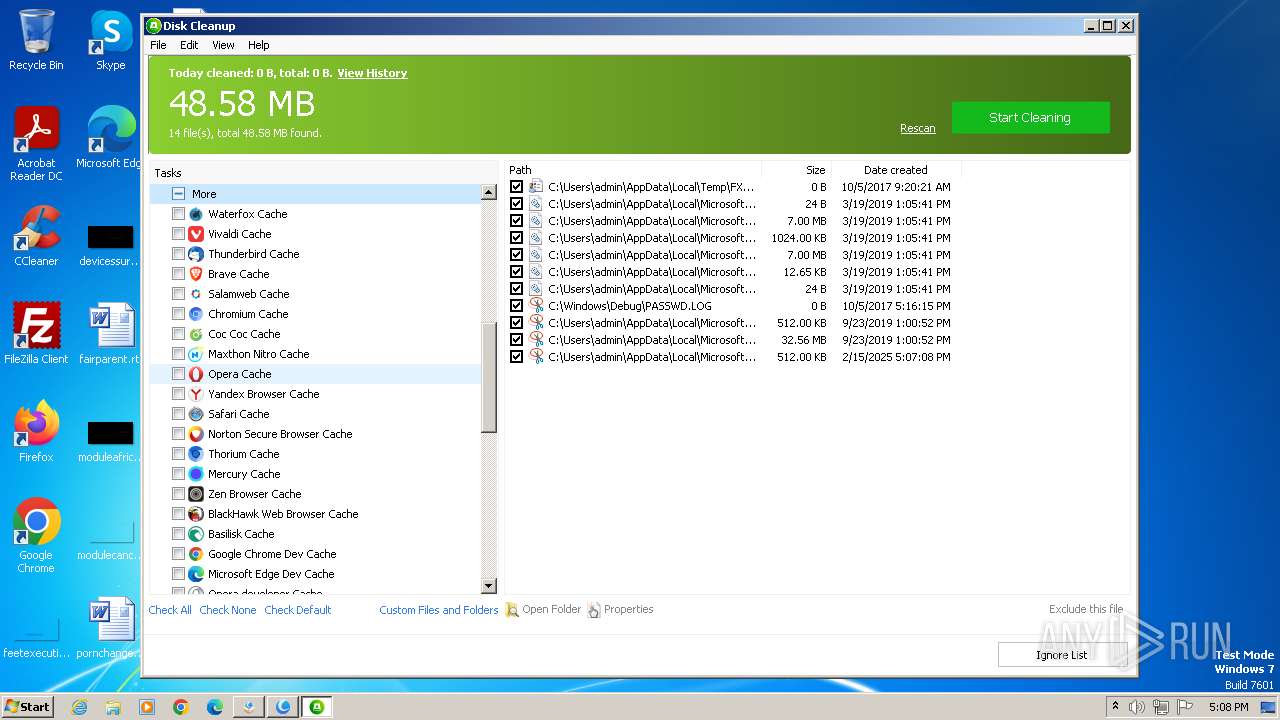
Task: Click the Google Chrome Dev Cache icon
Action: (196, 554)
